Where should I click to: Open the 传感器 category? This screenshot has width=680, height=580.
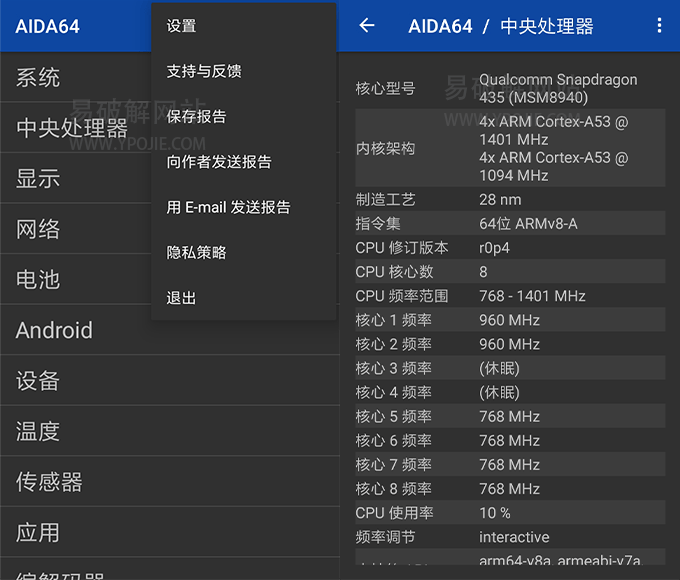click(x=170, y=482)
